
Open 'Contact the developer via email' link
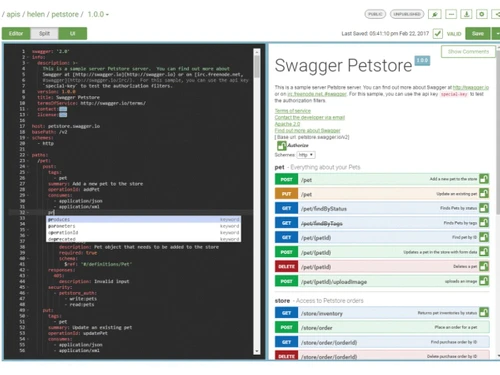(x=310, y=117)
